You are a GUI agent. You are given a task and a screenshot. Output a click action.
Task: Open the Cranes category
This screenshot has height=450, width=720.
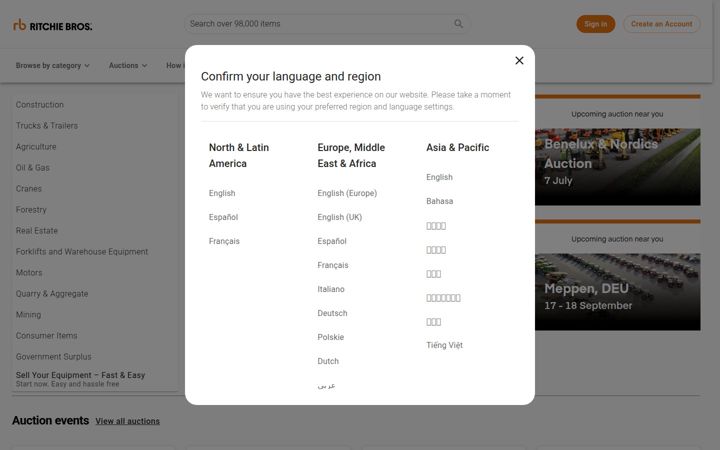click(x=28, y=189)
